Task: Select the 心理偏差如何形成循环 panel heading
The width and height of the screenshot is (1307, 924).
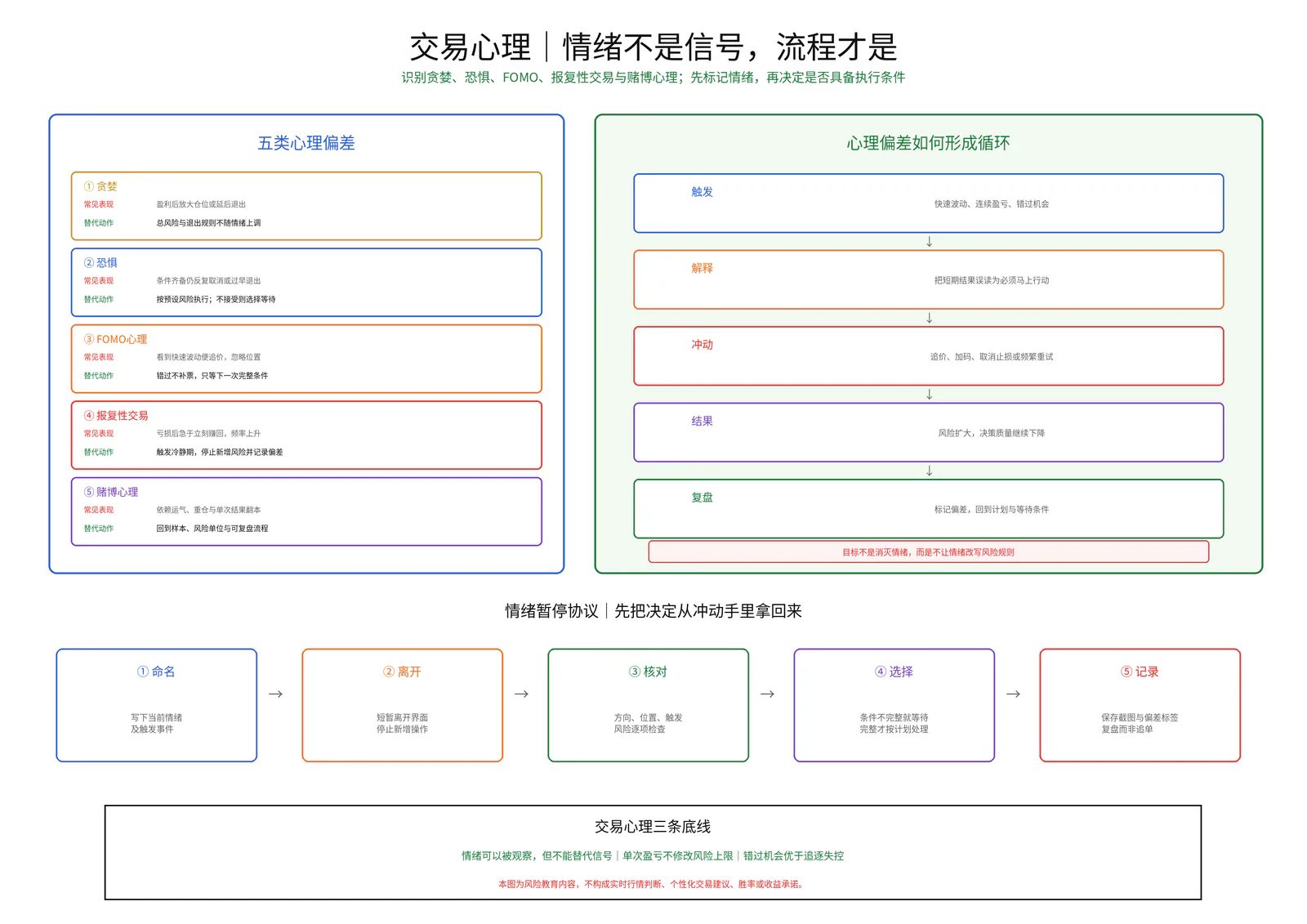Action: [x=928, y=143]
